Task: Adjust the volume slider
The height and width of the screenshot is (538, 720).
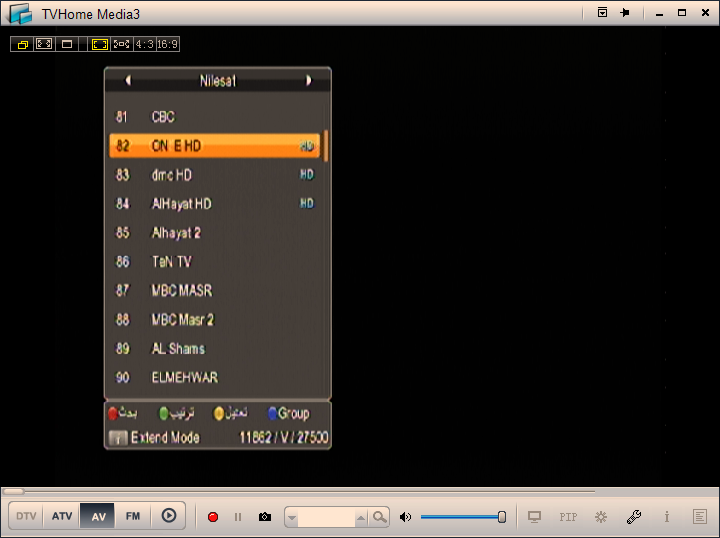Action: point(463,517)
